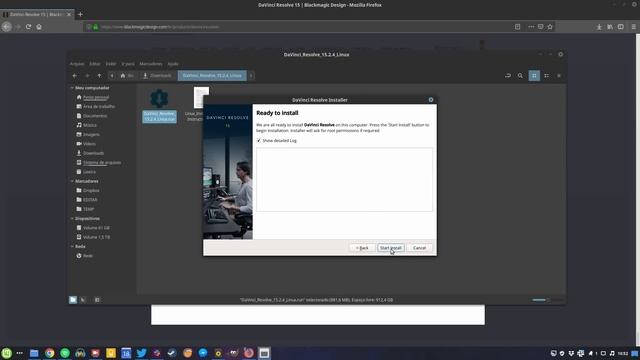
Task: Bookmark this page with the star
Action: tap(550, 27)
